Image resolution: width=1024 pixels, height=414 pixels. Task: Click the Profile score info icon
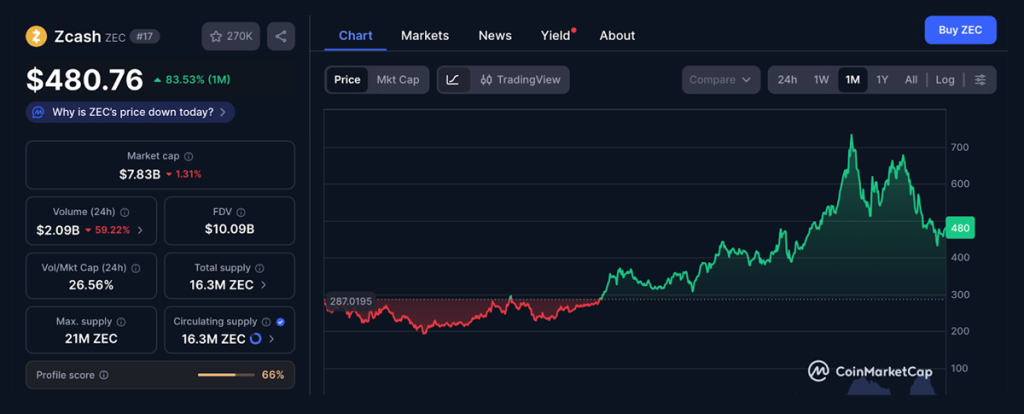tap(104, 375)
